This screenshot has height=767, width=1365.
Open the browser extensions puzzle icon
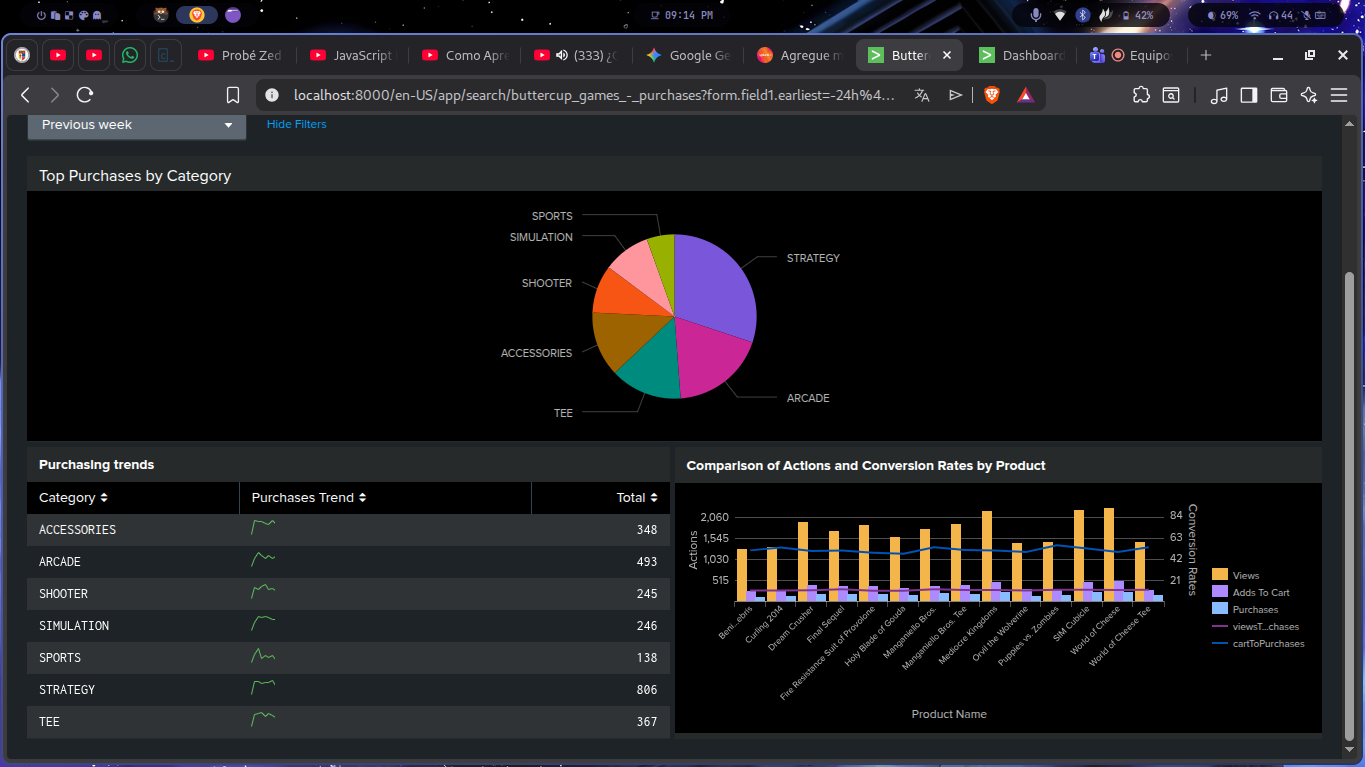tap(1141, 95)
